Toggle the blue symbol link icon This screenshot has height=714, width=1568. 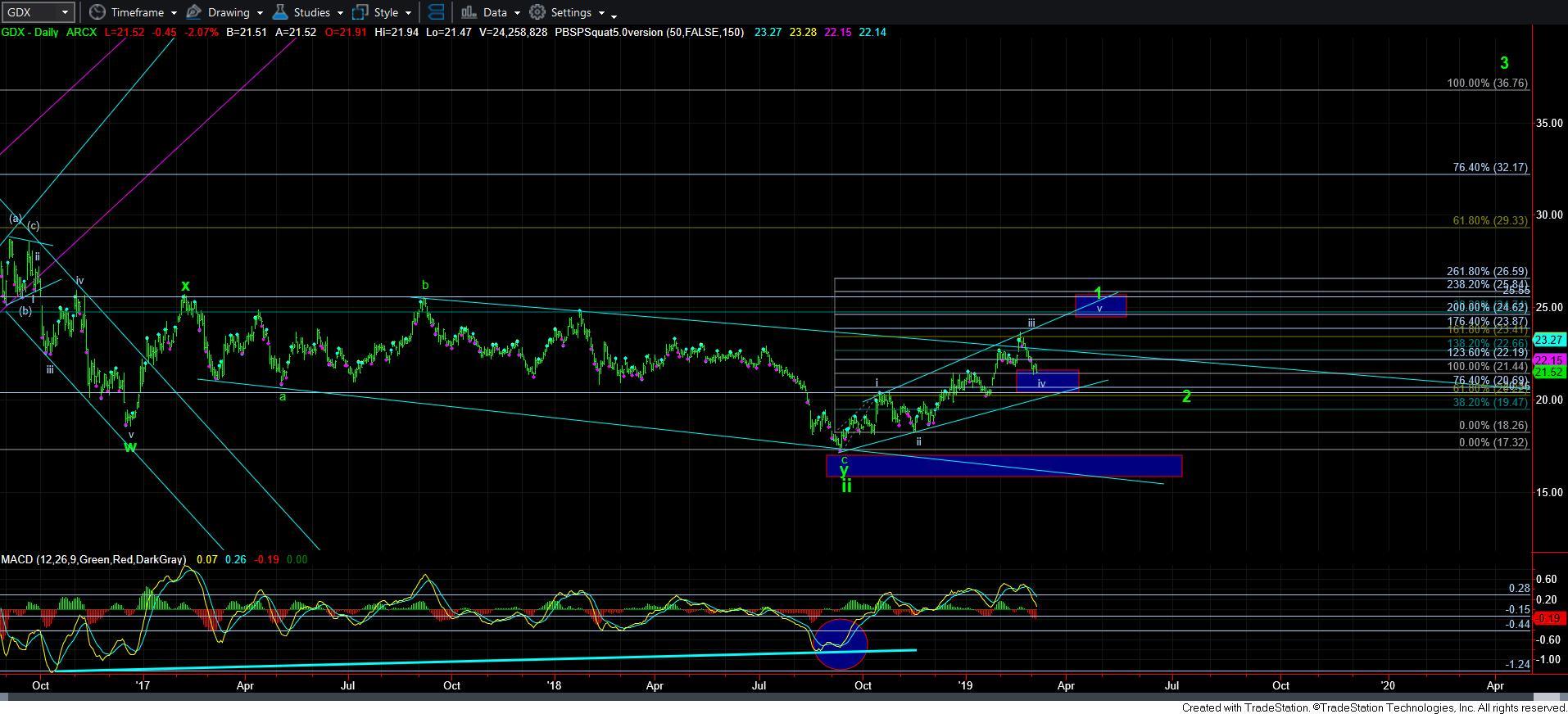437,12
